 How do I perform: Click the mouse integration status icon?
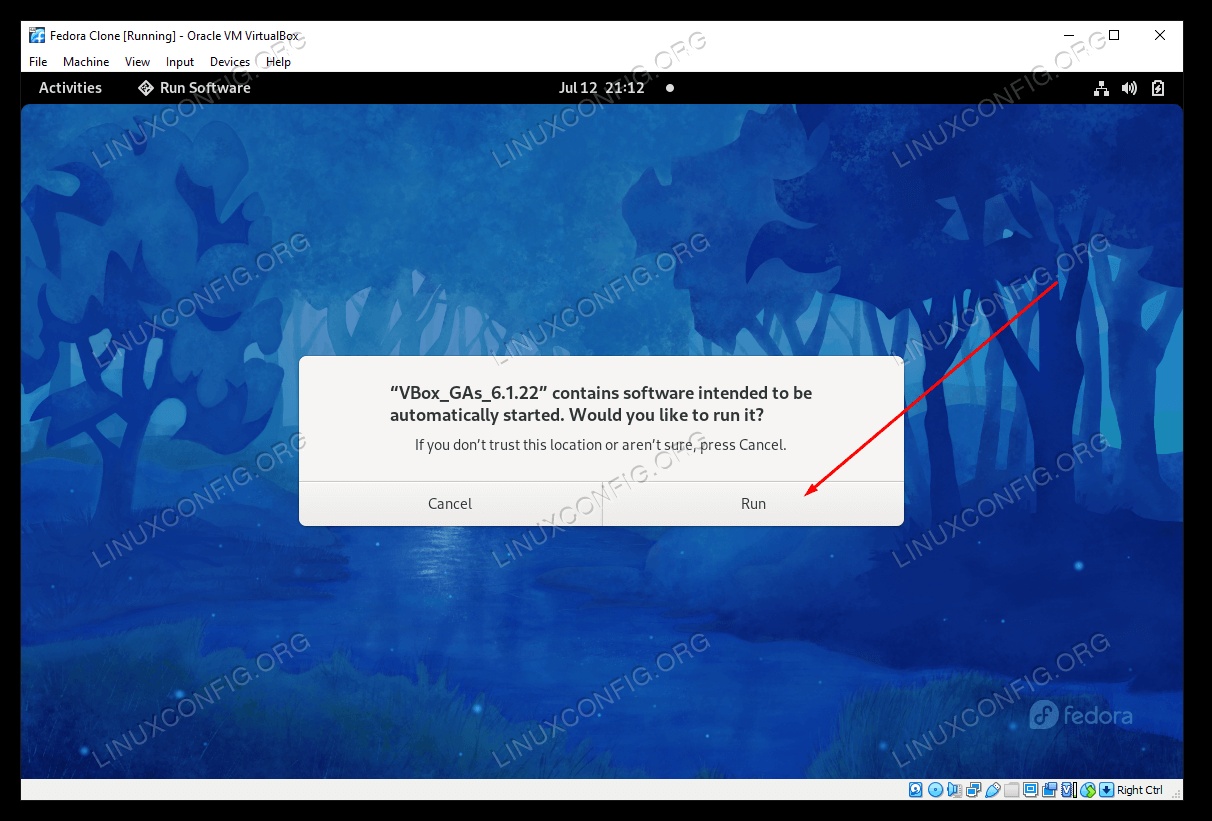coord(1087,790)
